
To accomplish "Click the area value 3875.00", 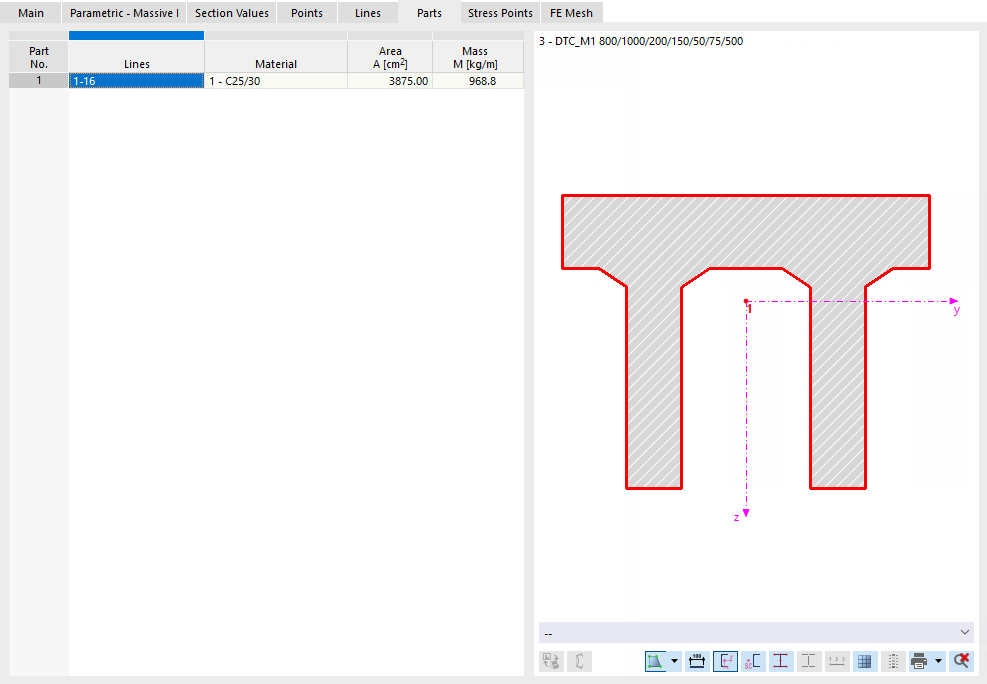I will [x=390, y=81].
